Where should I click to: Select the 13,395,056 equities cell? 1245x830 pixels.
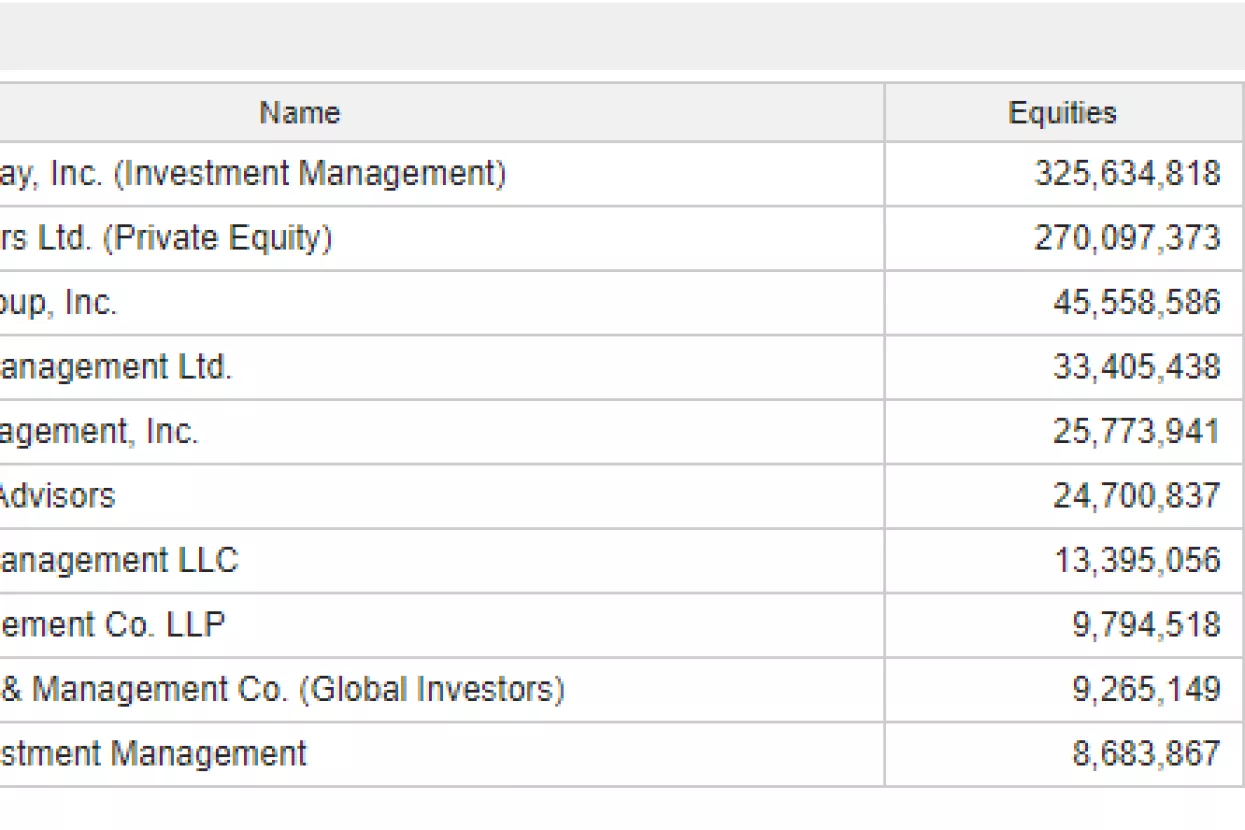[1136, 559]
